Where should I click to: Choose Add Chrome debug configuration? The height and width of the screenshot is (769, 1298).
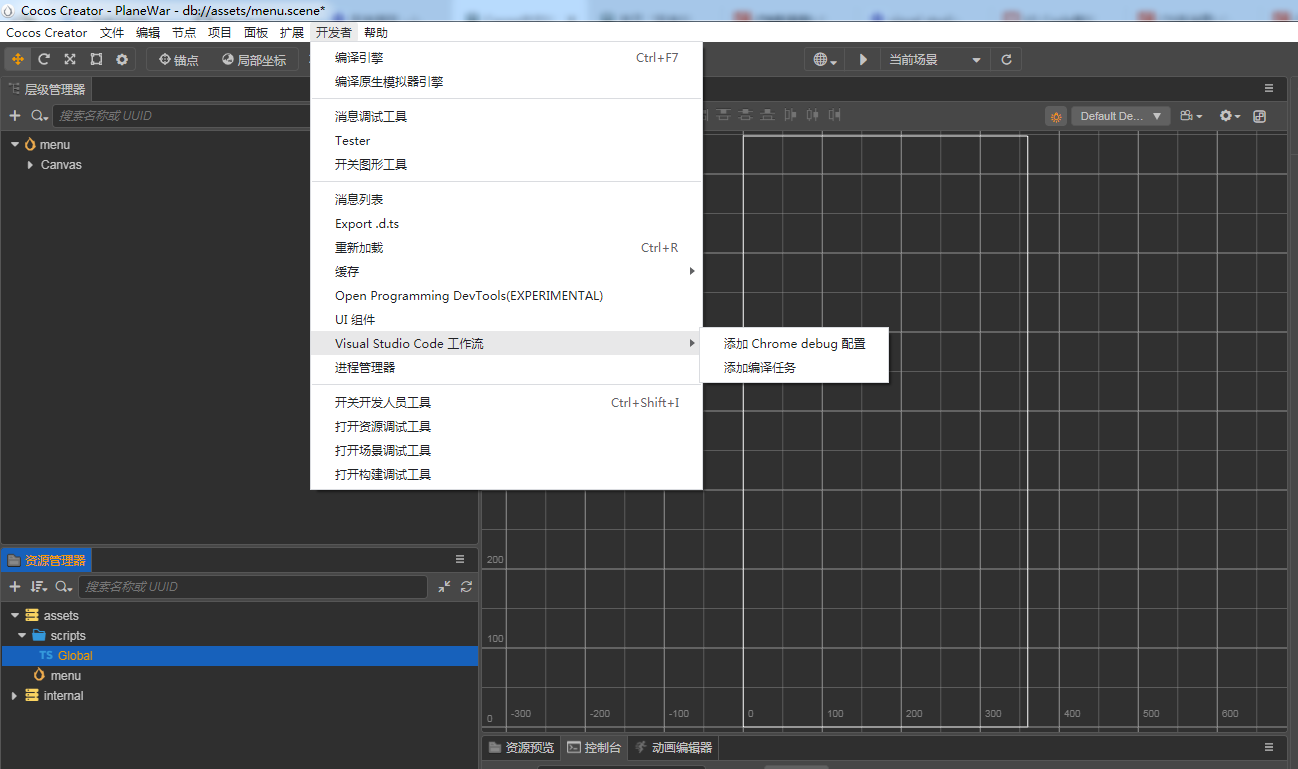[x=794, y=344]
